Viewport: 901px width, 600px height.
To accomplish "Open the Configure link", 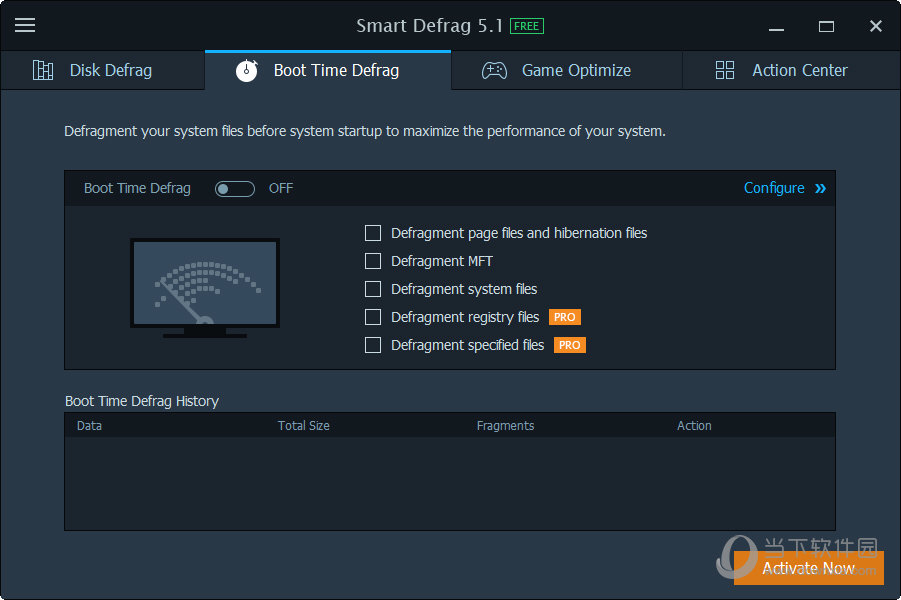I will 774,189.
